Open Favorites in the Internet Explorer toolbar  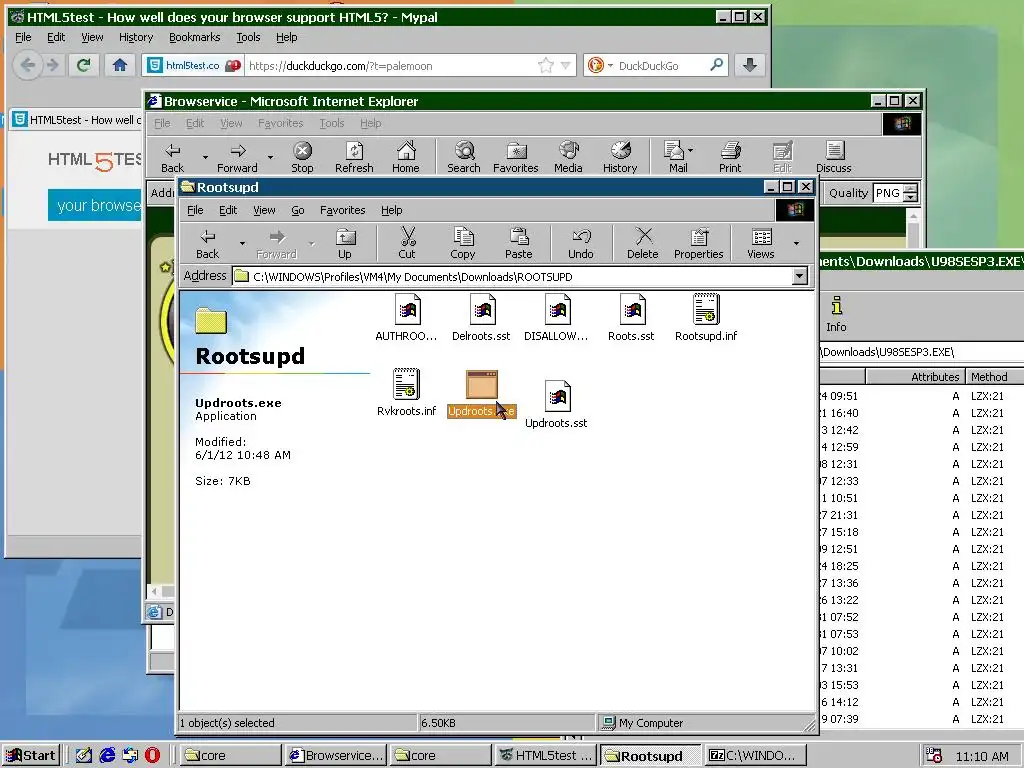pos(516,157)
